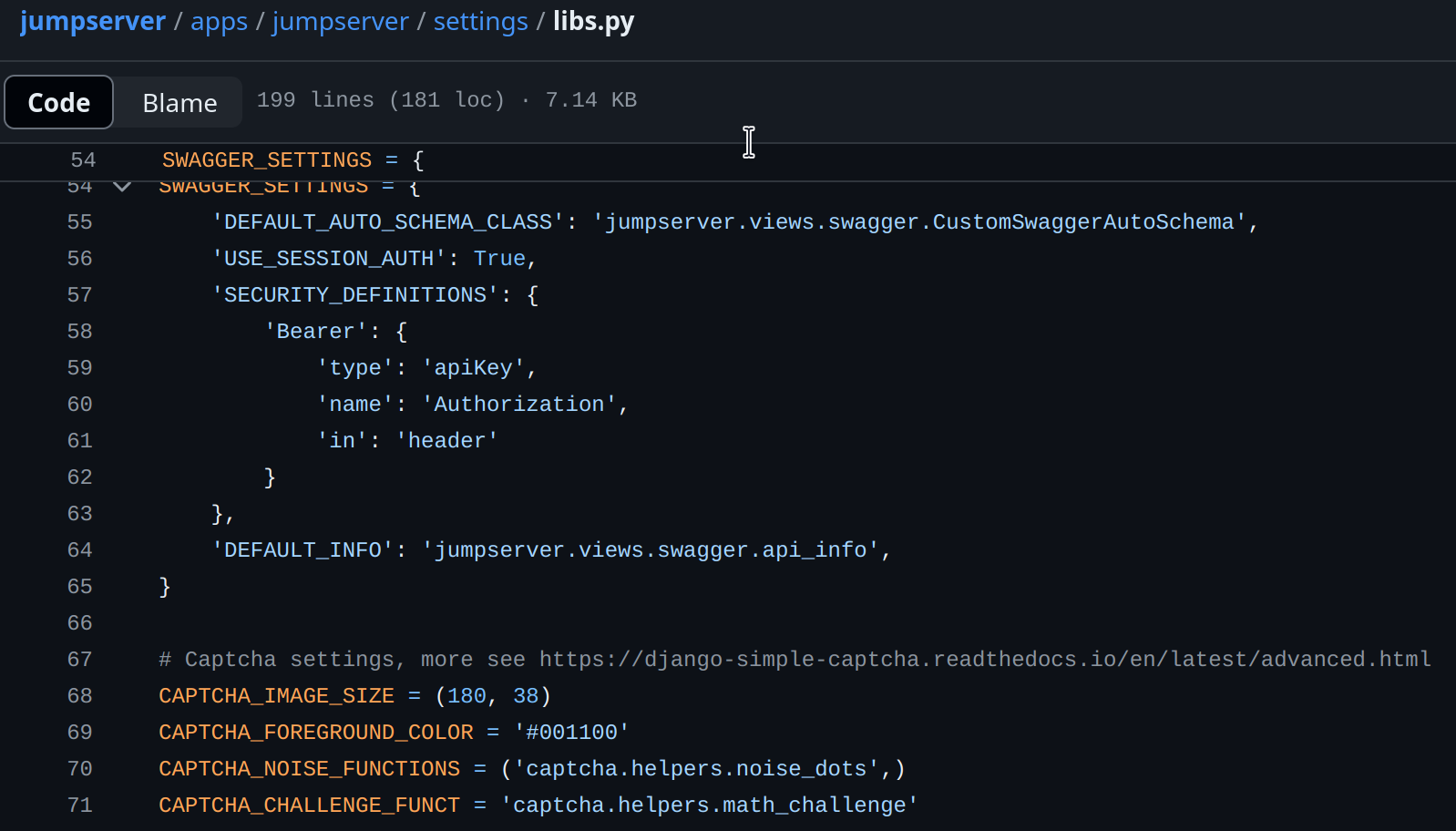The height and width of the screenshot is (831, 1456).
Task: Select line number 67
Action: click(x=80, y=660)
